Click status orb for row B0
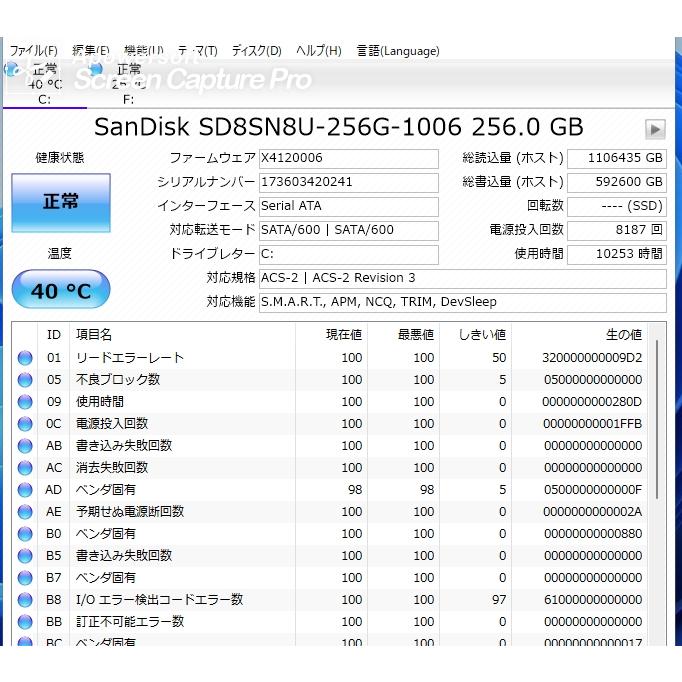This screenshot has height=682, width=682. click(25, 534)
